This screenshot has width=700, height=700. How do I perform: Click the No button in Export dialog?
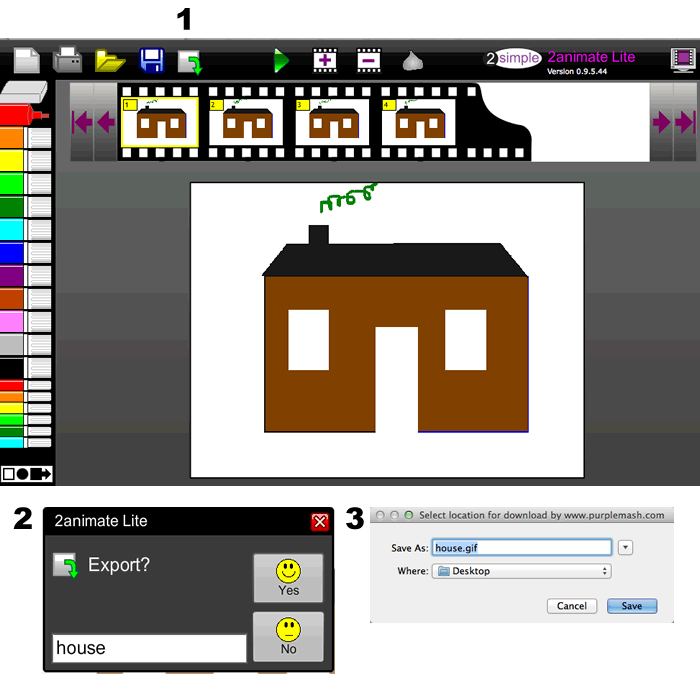tap(288, 637)
